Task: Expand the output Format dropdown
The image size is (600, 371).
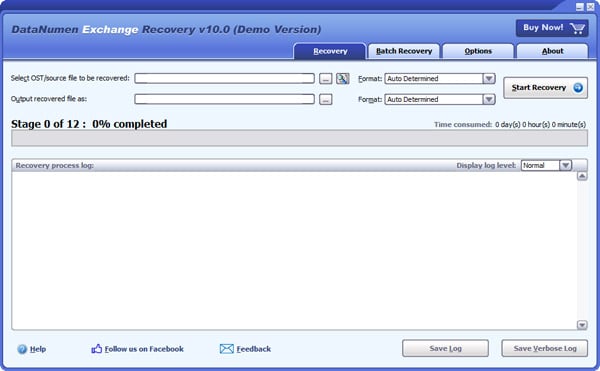Action: tap(489, 99)
